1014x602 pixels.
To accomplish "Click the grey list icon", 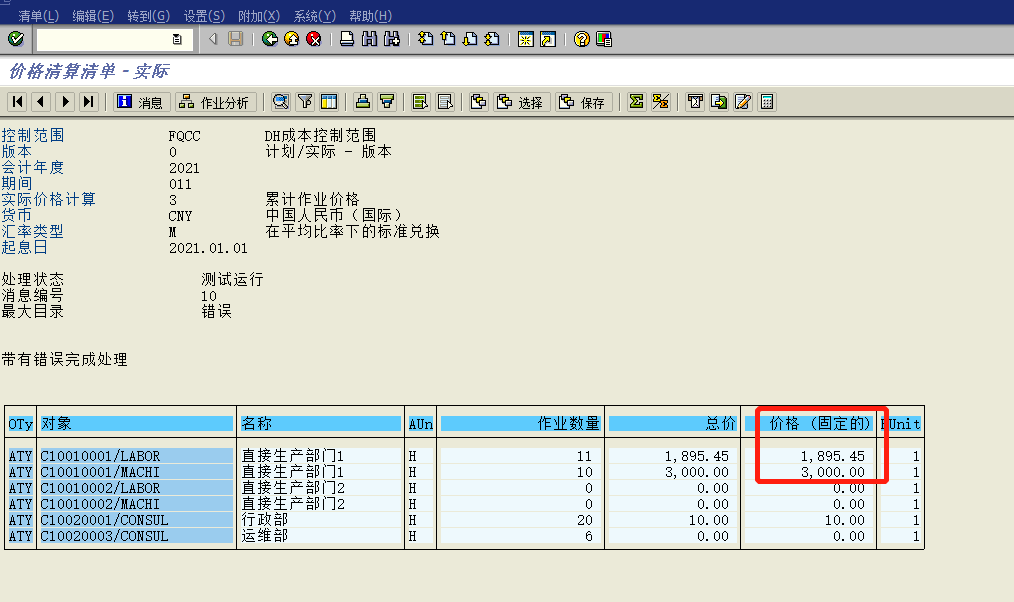I will [445, 102].
